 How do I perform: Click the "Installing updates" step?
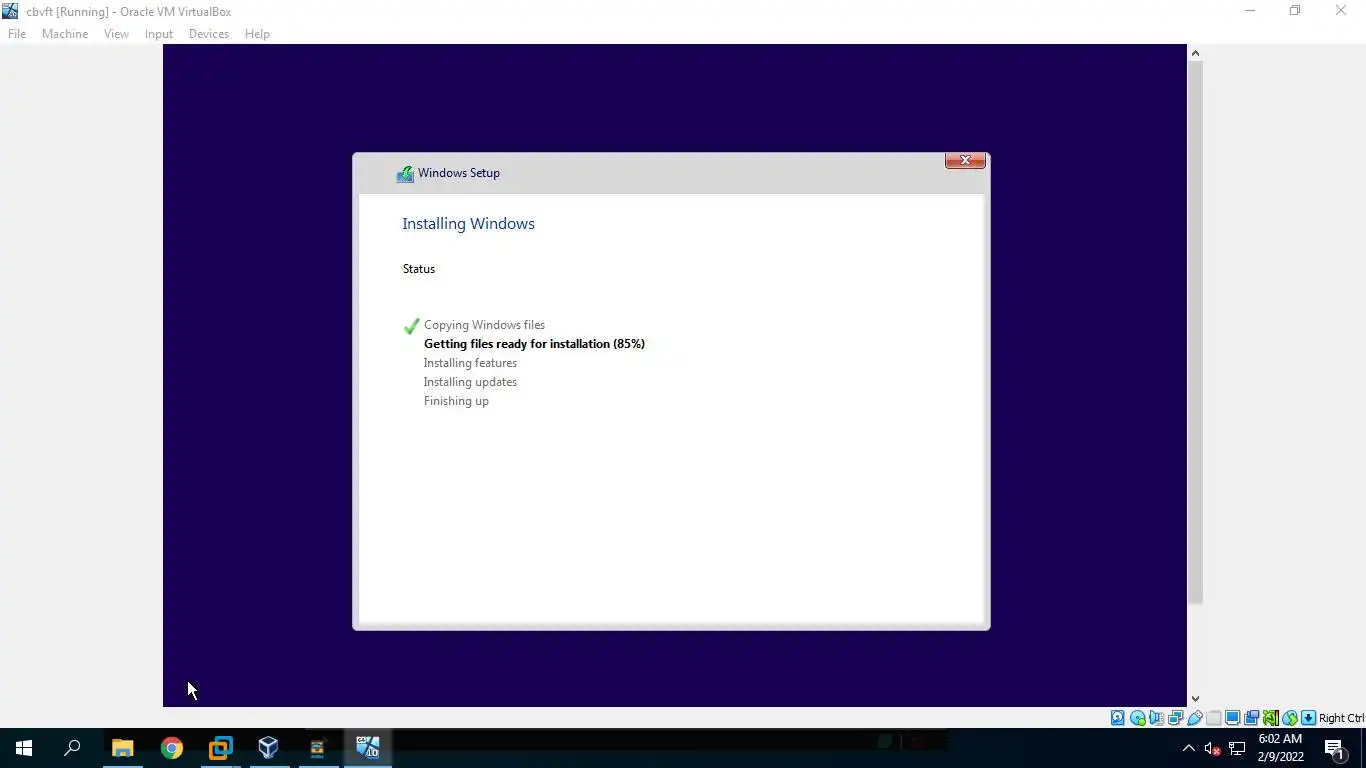470,382
